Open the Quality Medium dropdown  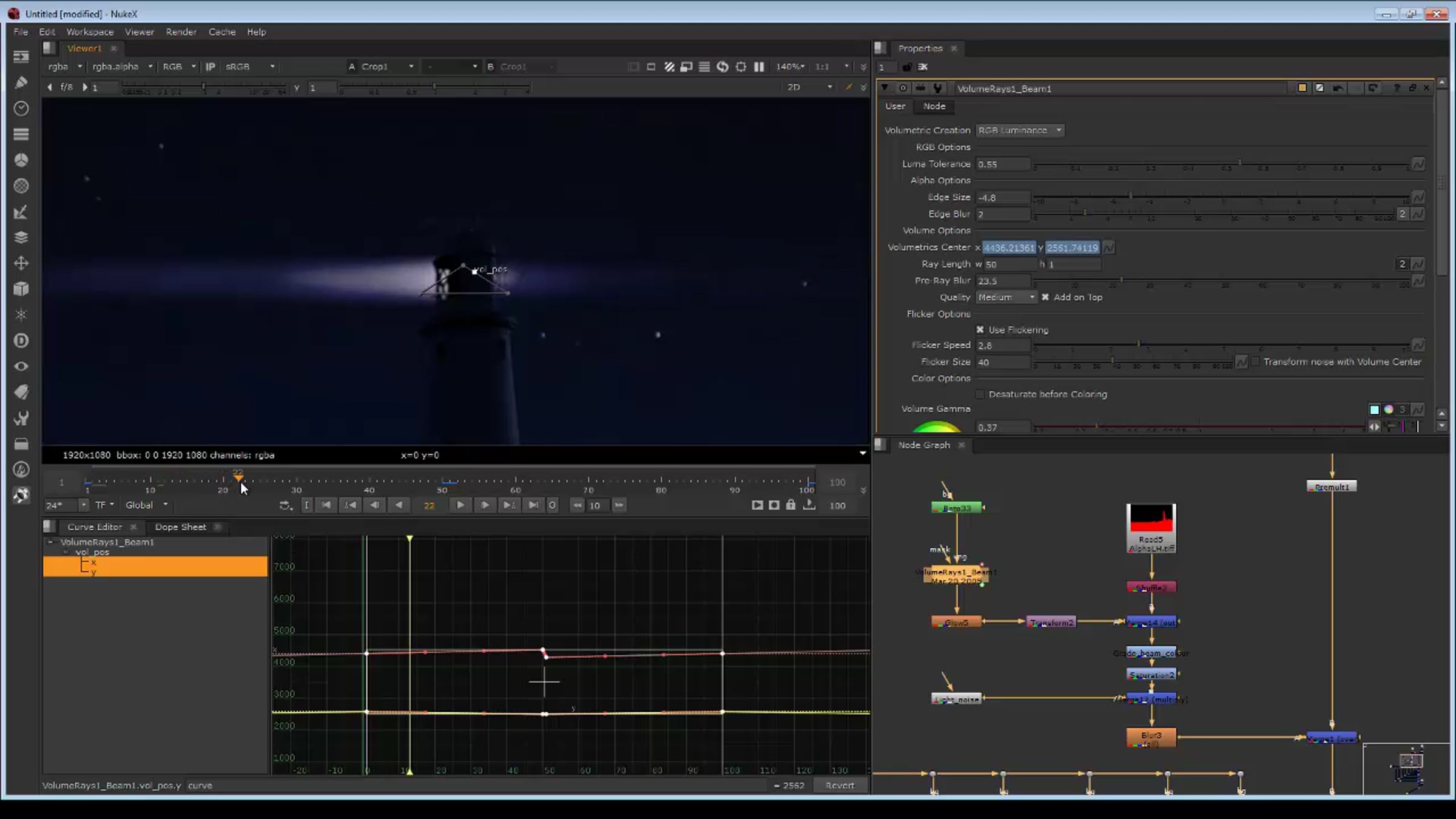coord(1006,297)
